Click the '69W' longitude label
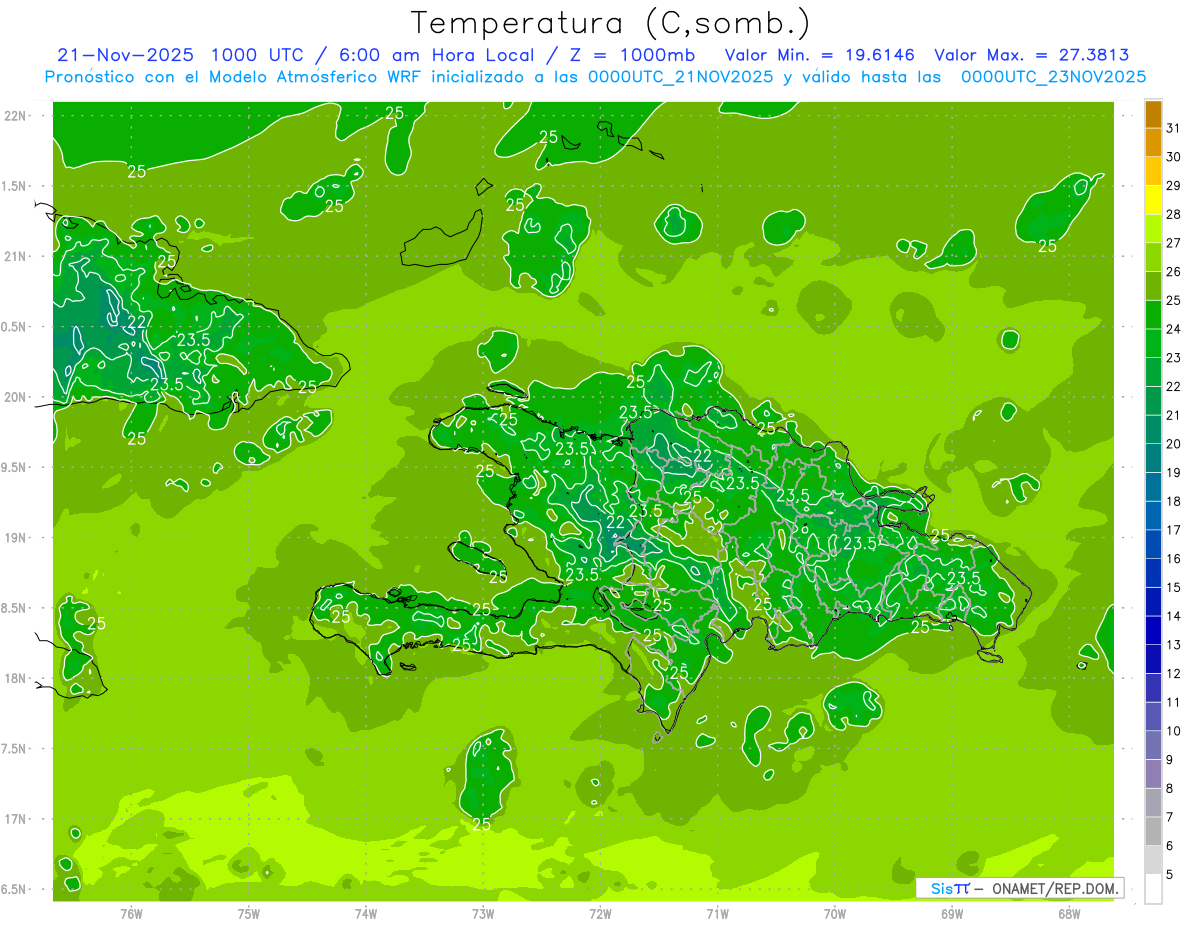Viewport: 1200px width, 927px height. coord(952,914)
